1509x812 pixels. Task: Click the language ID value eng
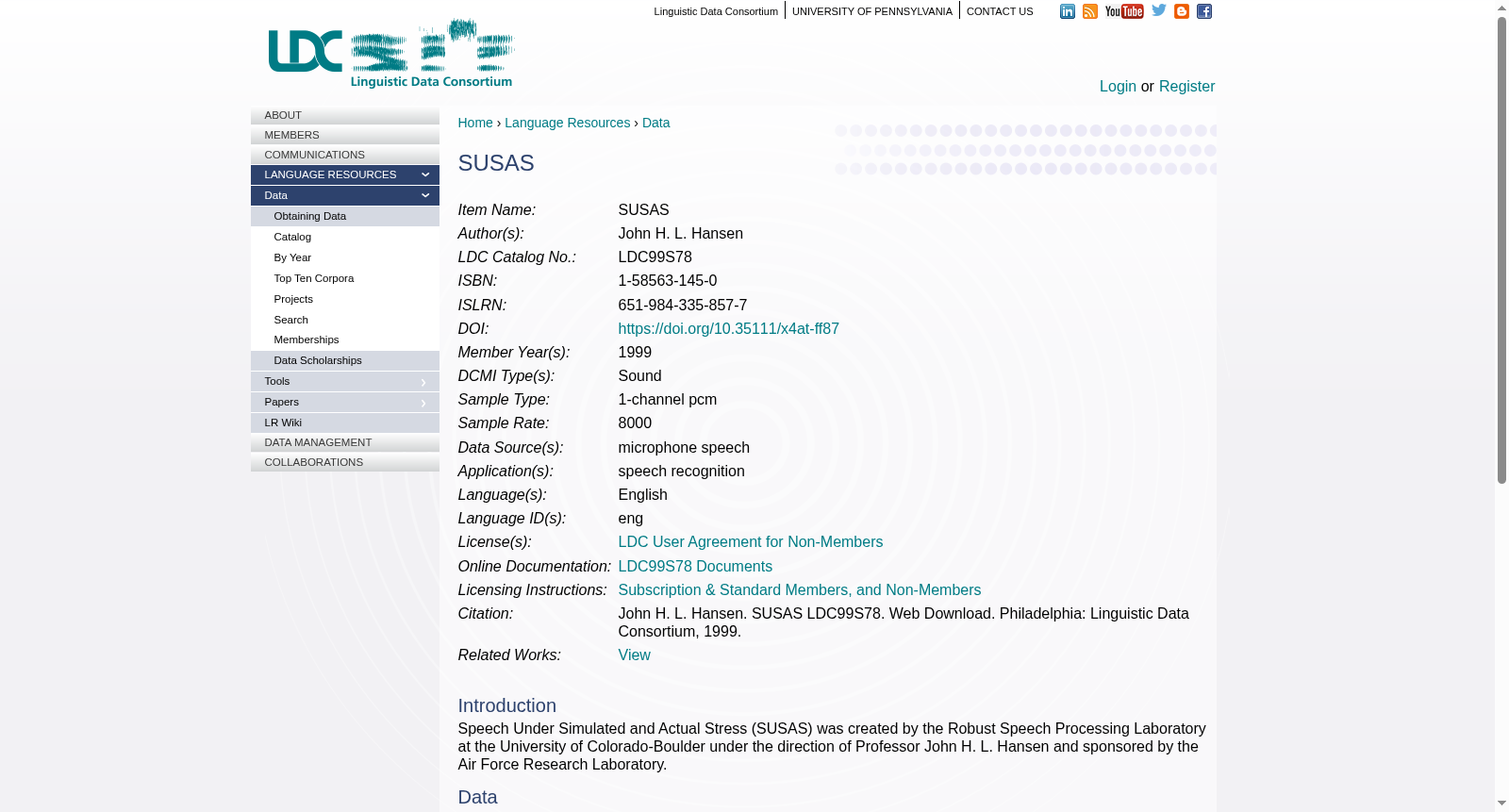pos(630,519)
